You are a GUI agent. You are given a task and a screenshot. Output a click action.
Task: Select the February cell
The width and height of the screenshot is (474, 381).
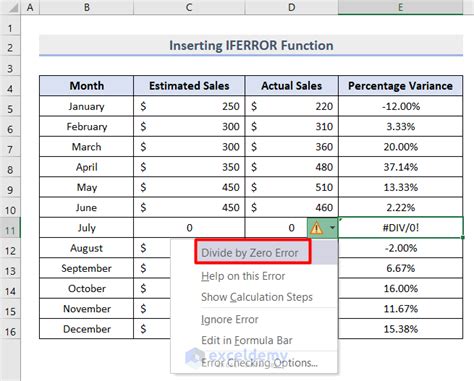pos(87,127)
